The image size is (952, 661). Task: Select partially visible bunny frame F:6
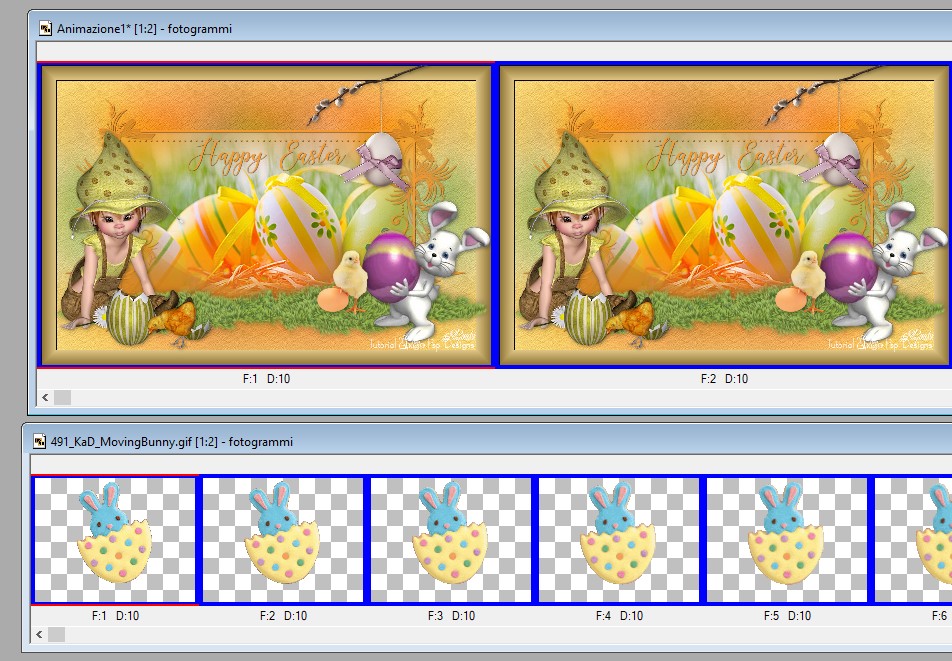coord(913,540)
